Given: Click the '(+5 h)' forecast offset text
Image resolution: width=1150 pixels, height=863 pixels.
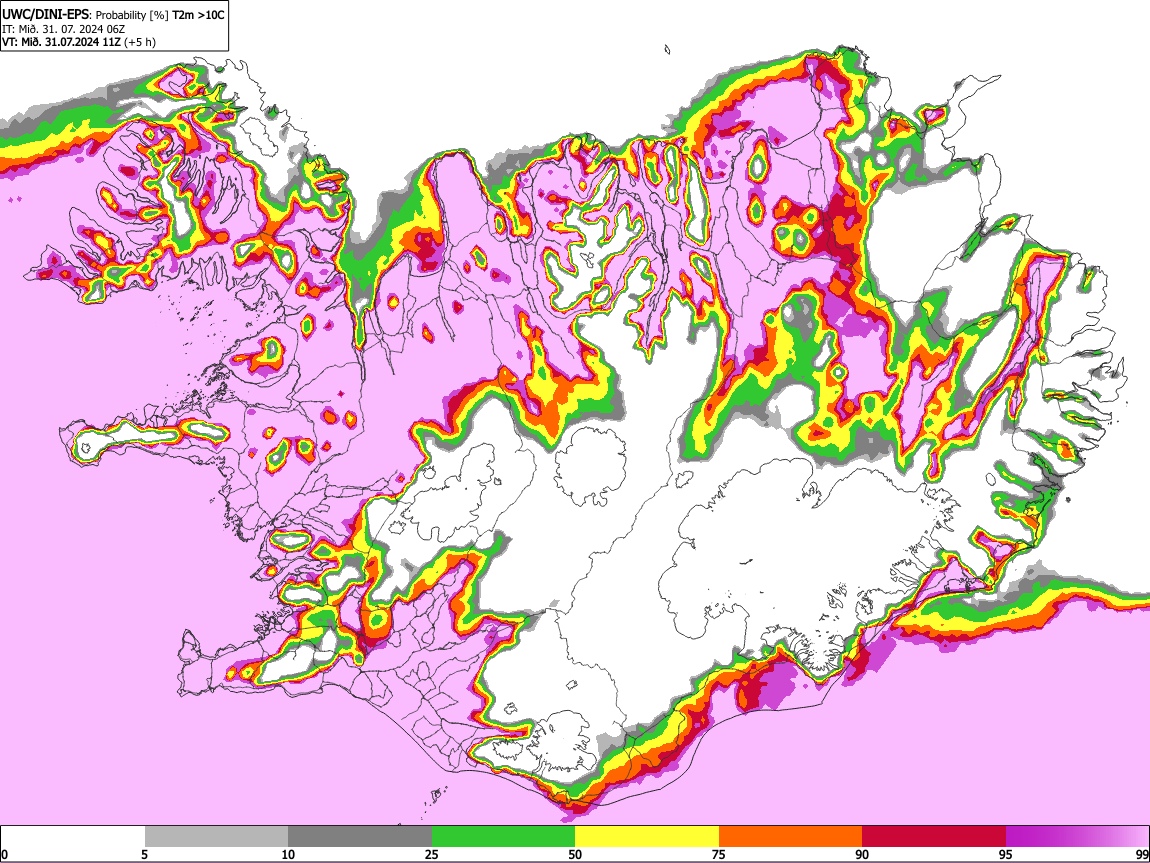Looking at the screenshot, I should pos(139,42).
